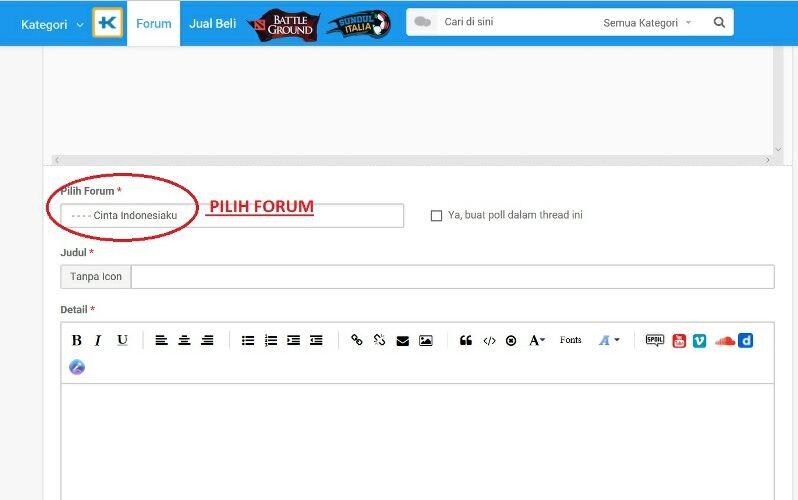Viewport: 798px width, 500px height.
Task: Click into the Cari di sini search field
Action: pos(519,22)
